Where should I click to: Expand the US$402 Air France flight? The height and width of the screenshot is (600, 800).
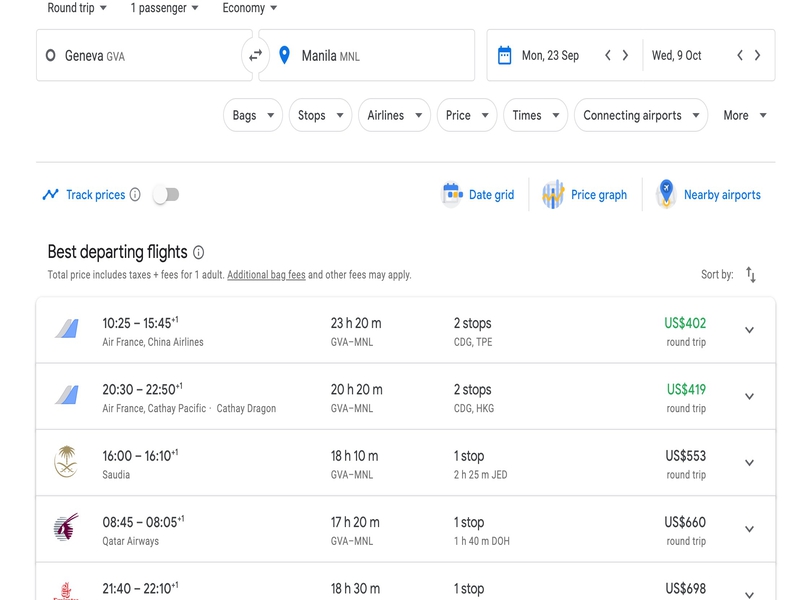click(749, 330)
